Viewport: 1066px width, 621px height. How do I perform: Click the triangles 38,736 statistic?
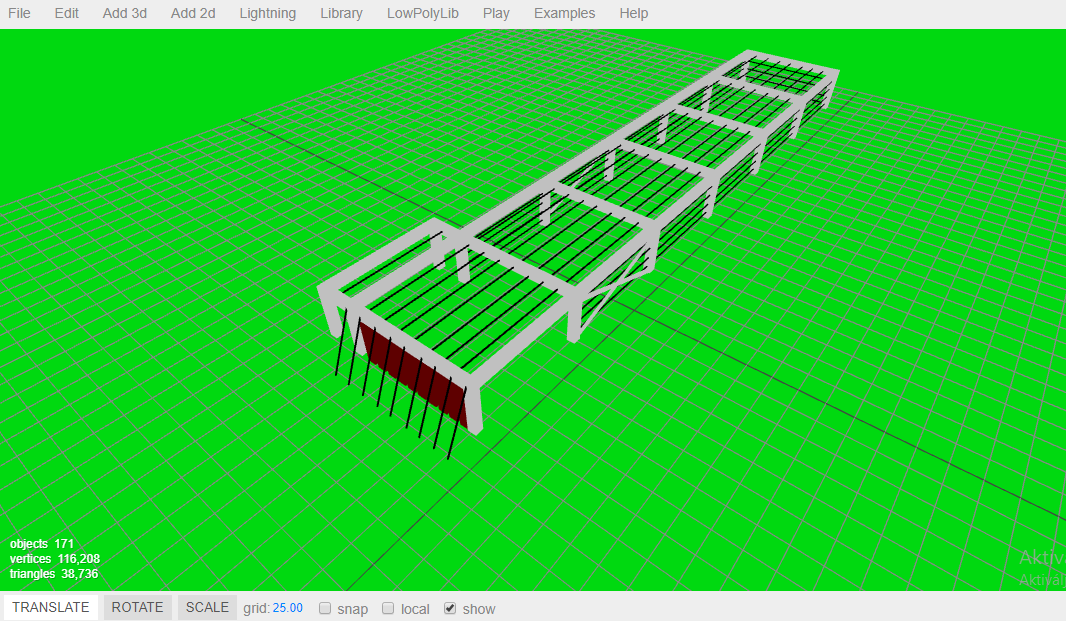coord(54,573)
